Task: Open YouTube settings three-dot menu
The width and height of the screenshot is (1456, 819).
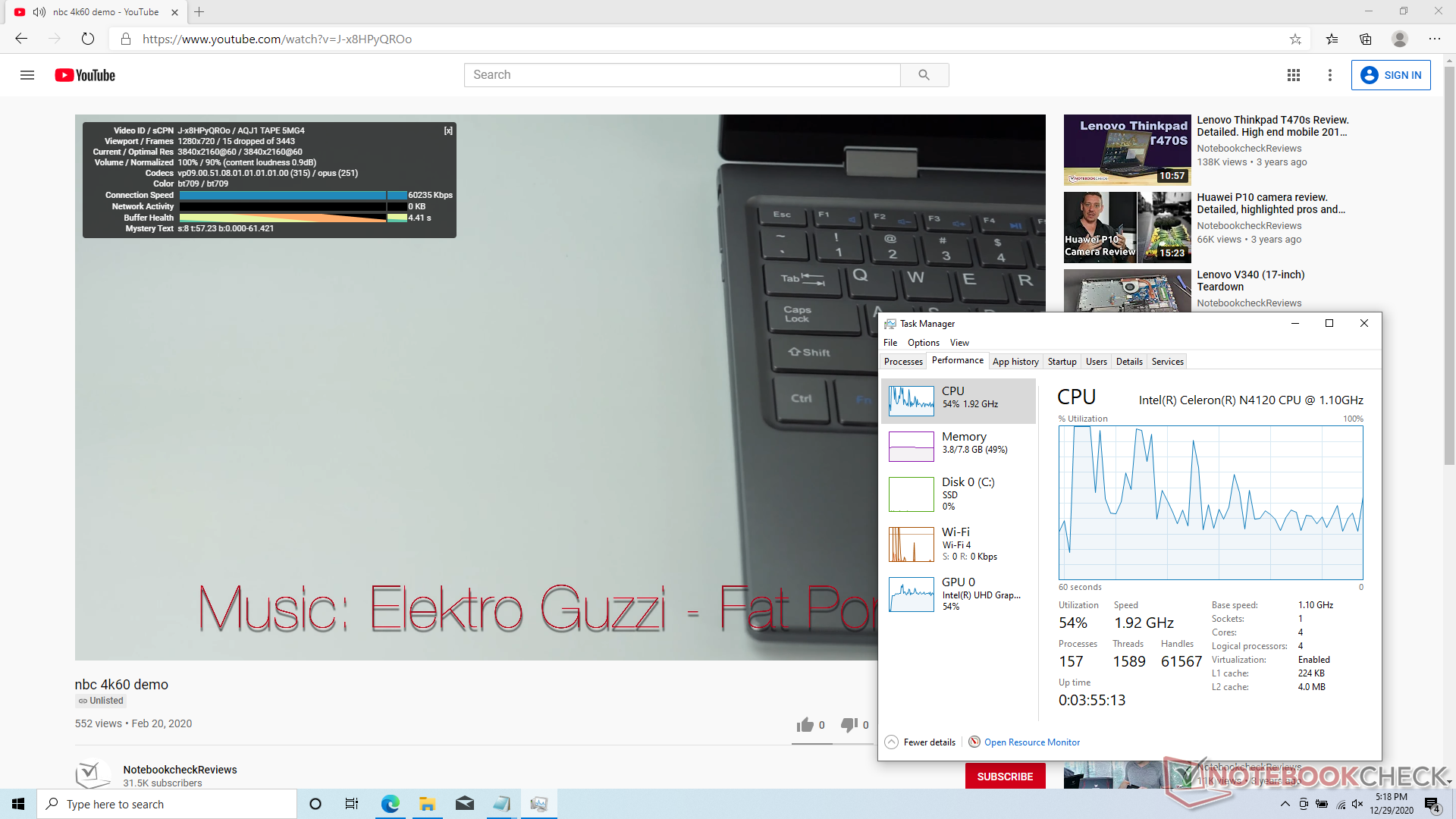Action: (x=1329, y=75)
